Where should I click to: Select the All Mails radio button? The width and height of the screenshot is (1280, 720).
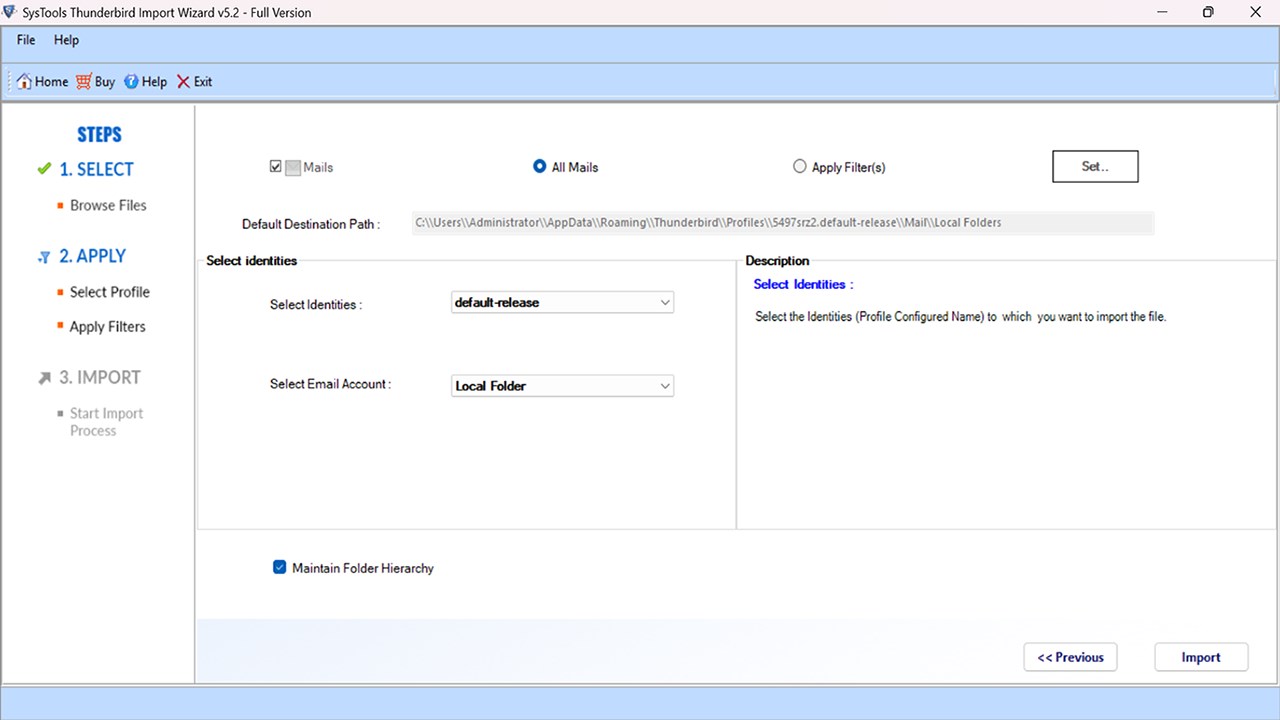(x=540, y=167)
